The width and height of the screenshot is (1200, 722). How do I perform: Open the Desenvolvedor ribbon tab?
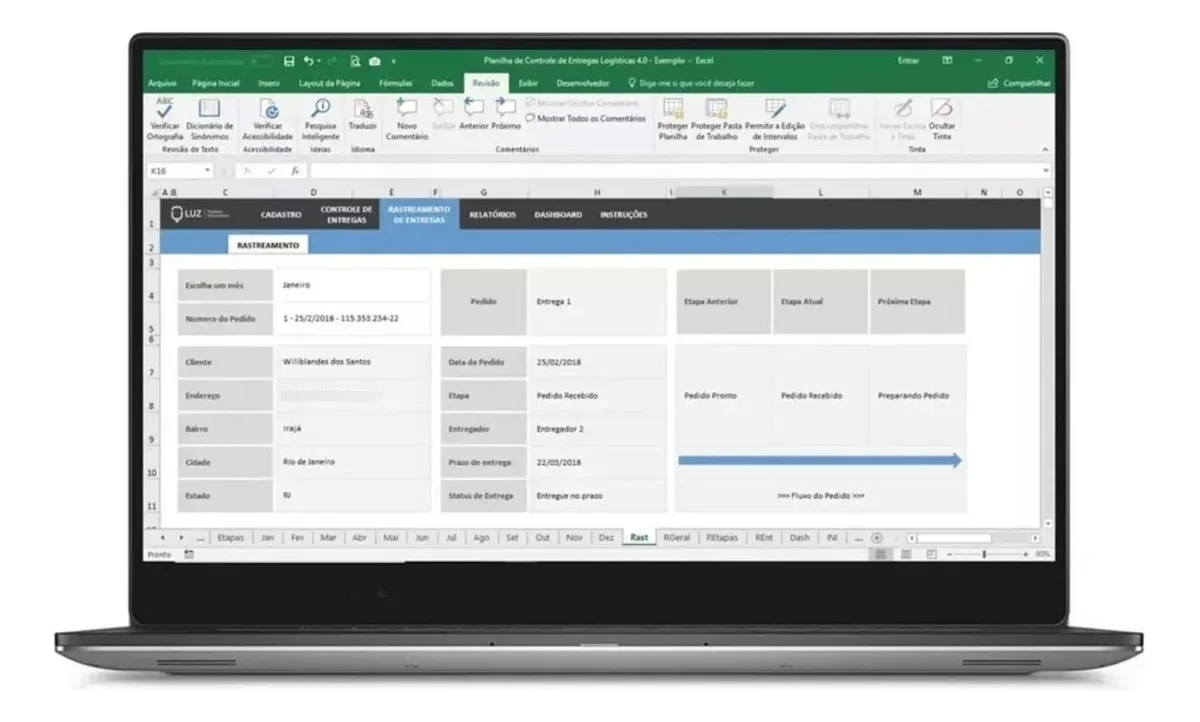coord(583,83)
